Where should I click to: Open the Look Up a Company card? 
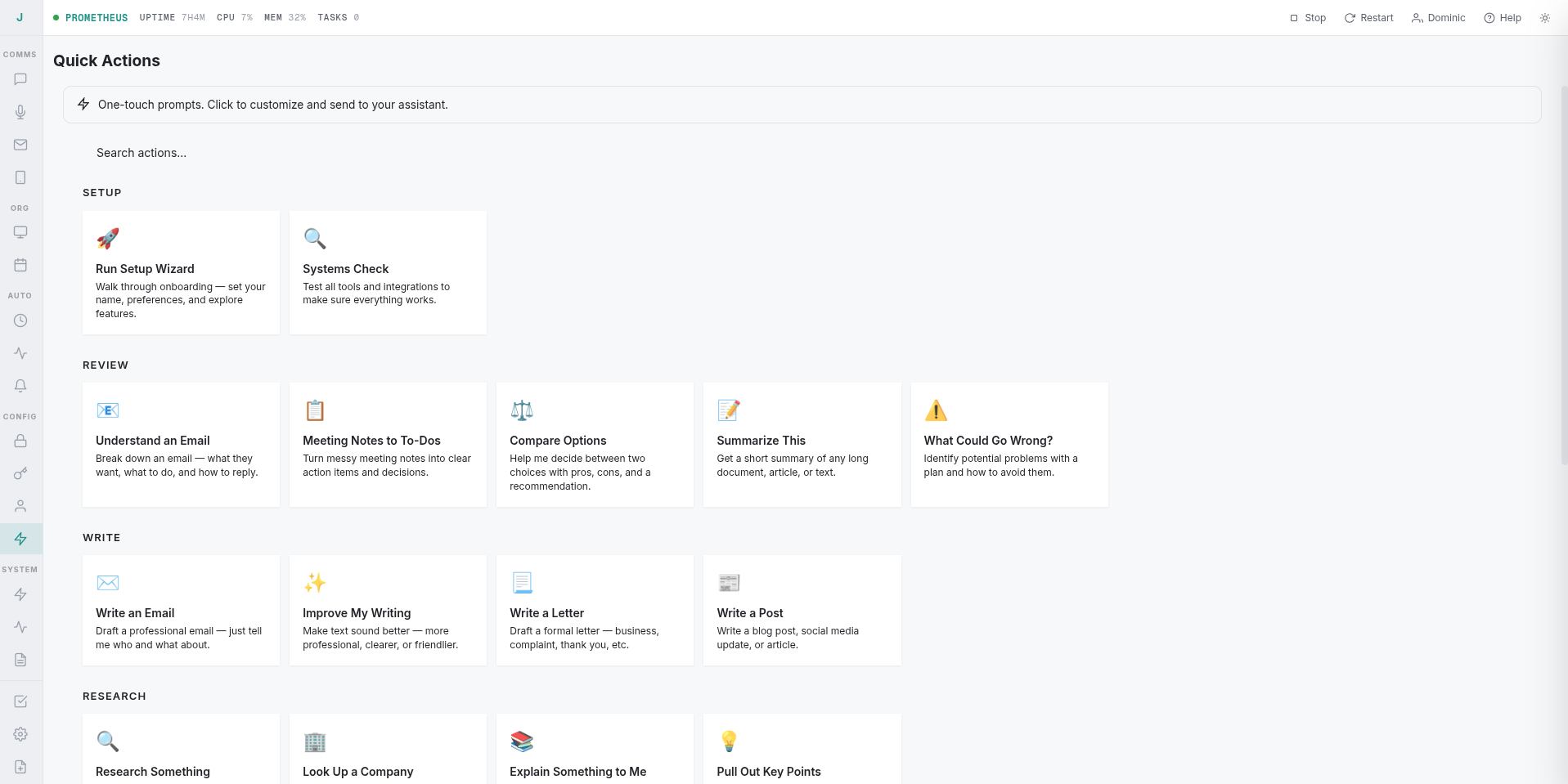388,749
